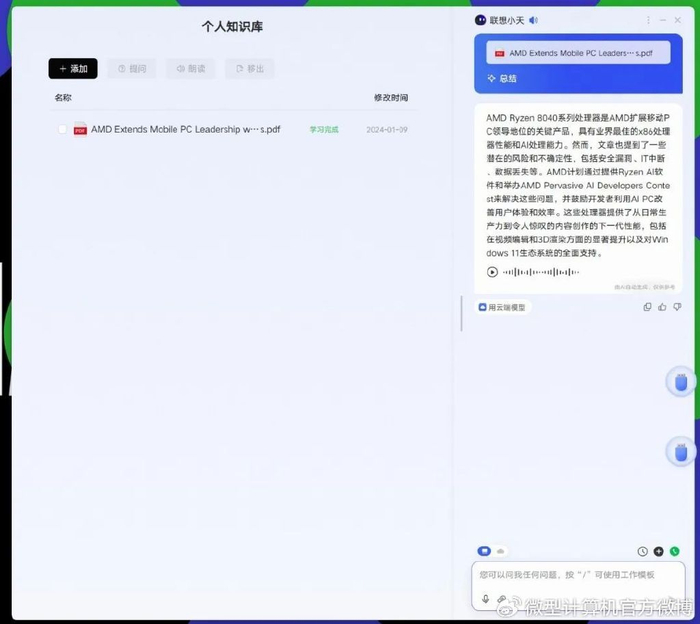Click the 修改时间 column header

tap(391, 97)
